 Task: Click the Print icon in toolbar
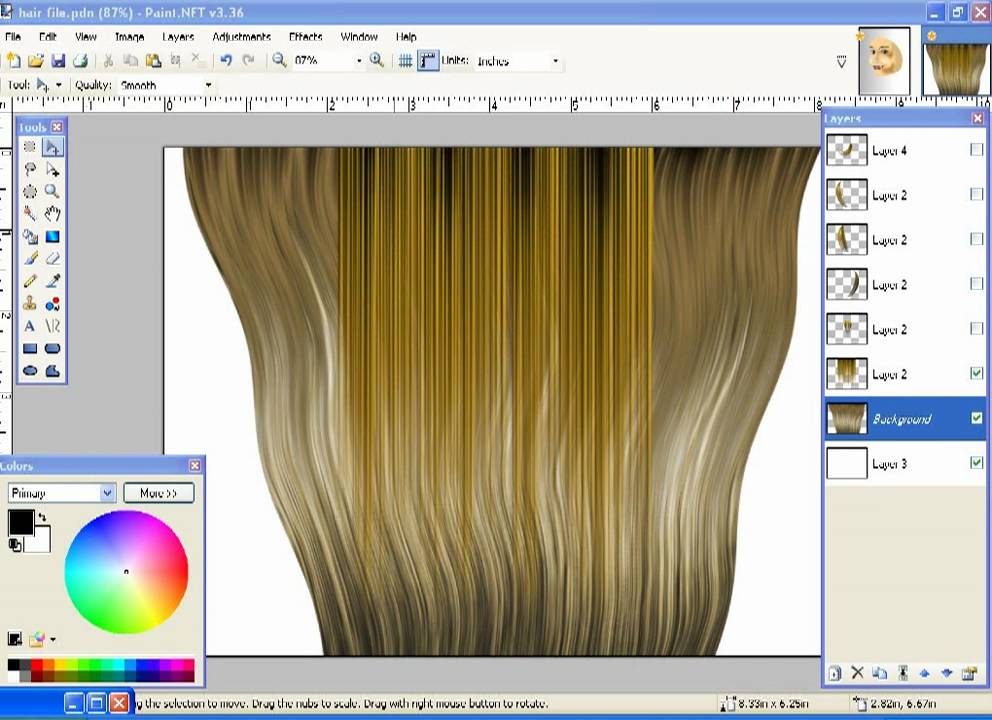coord(80,61)
